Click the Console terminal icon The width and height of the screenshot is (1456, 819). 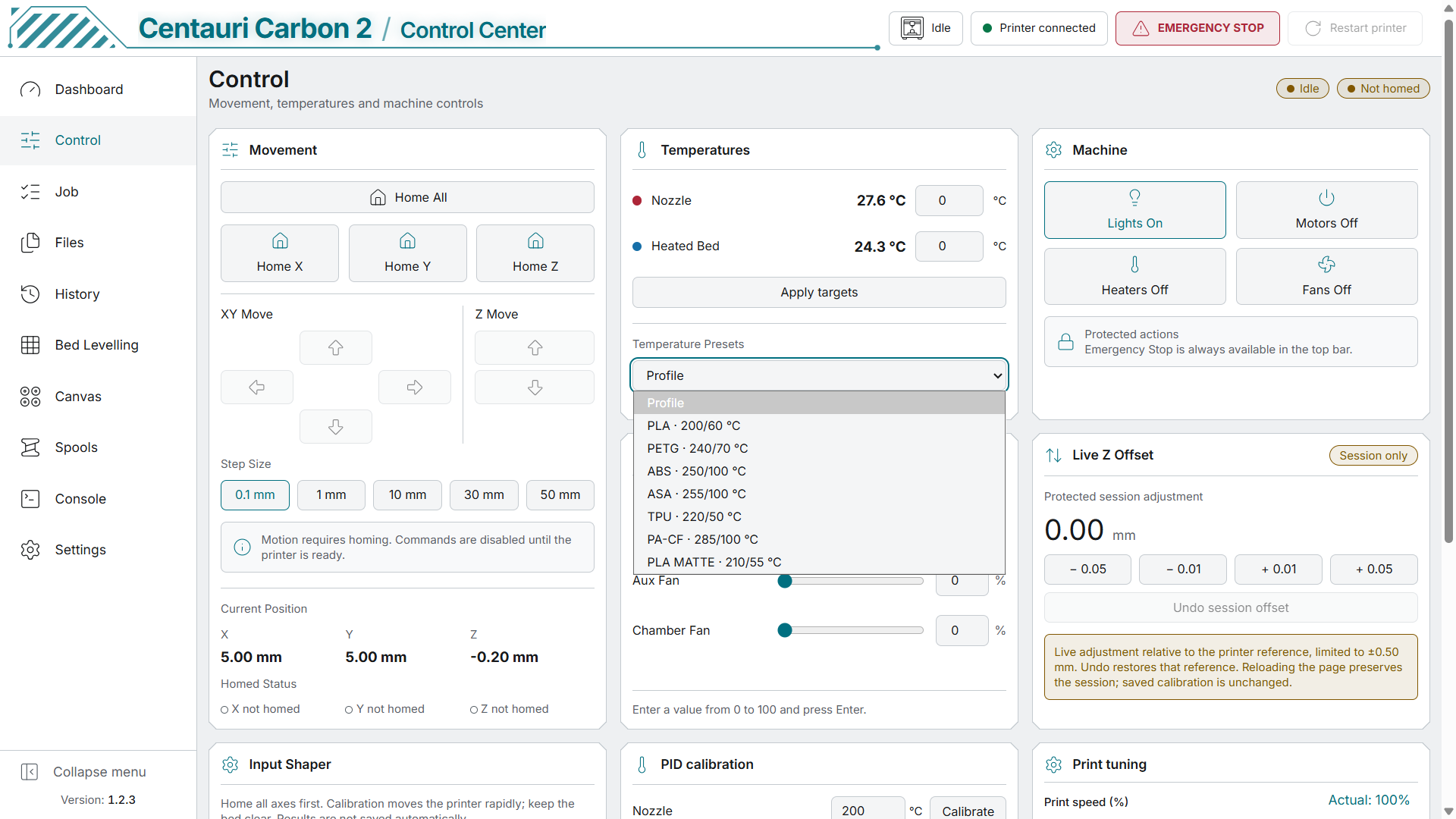coord(30,499)
